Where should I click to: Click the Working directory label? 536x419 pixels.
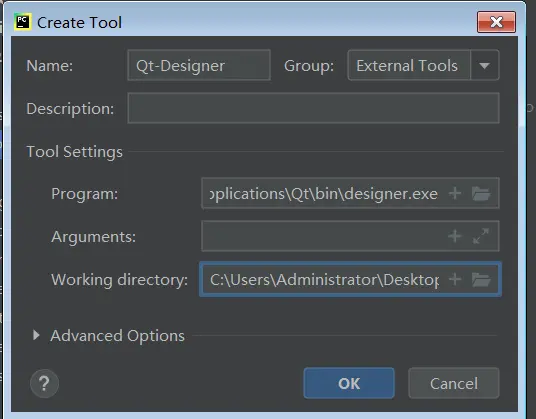[120, 280]
